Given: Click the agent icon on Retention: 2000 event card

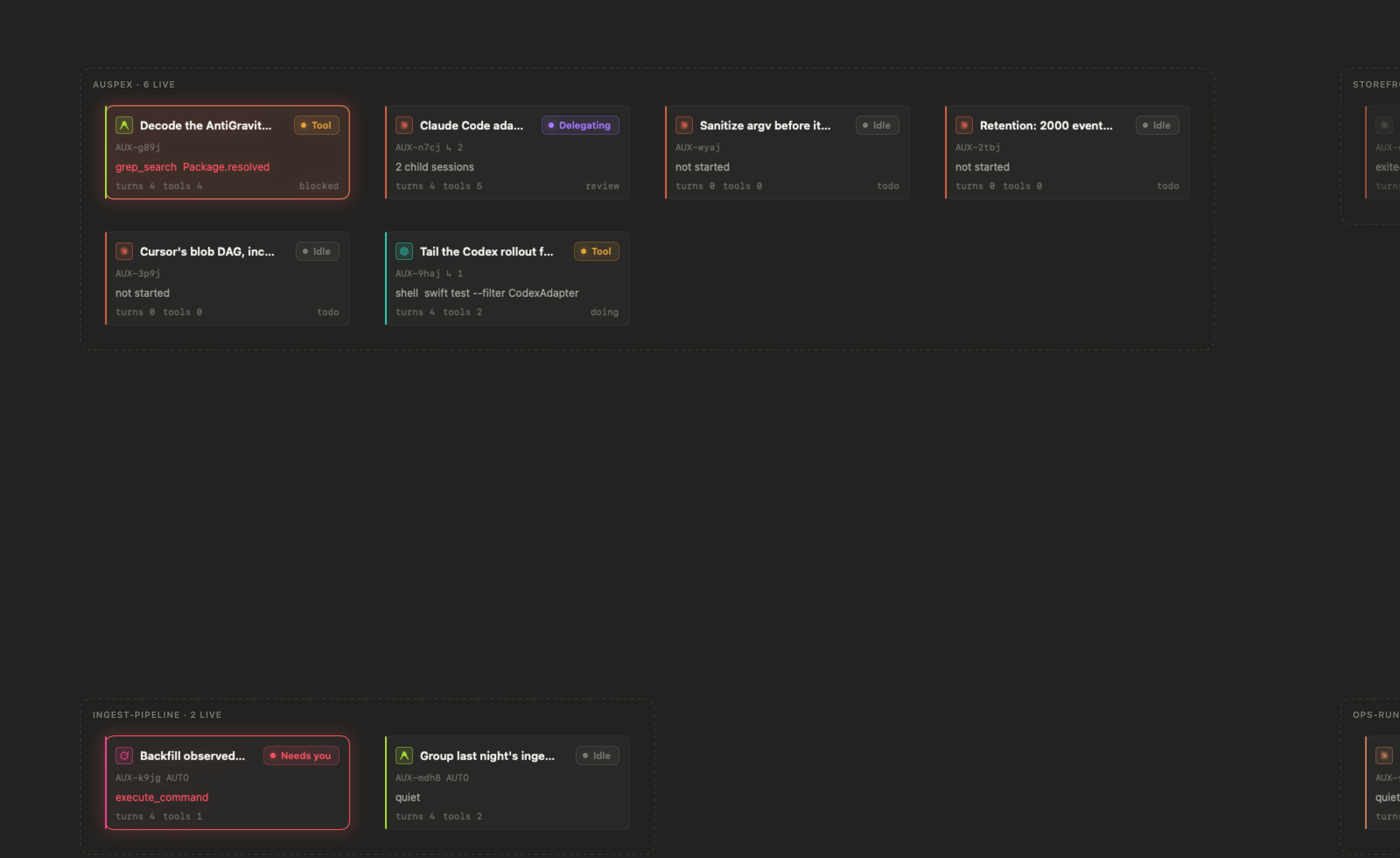Looking at the screenshot, I should coord(964,125).
